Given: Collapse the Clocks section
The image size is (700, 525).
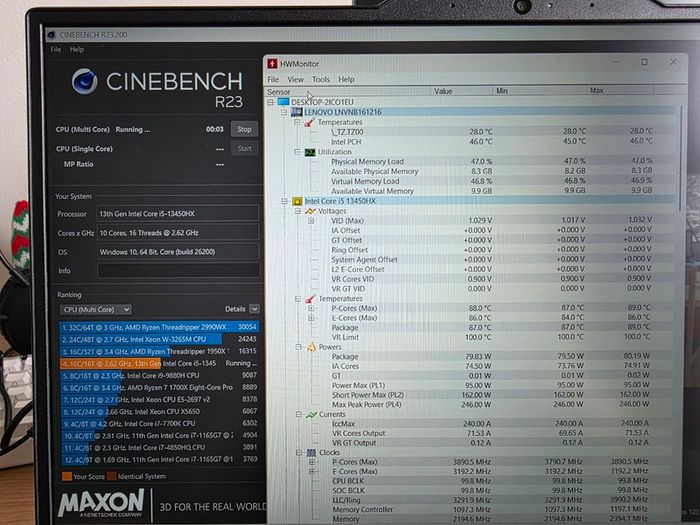Looking at the screenshot, I should (x=299, y=453).
